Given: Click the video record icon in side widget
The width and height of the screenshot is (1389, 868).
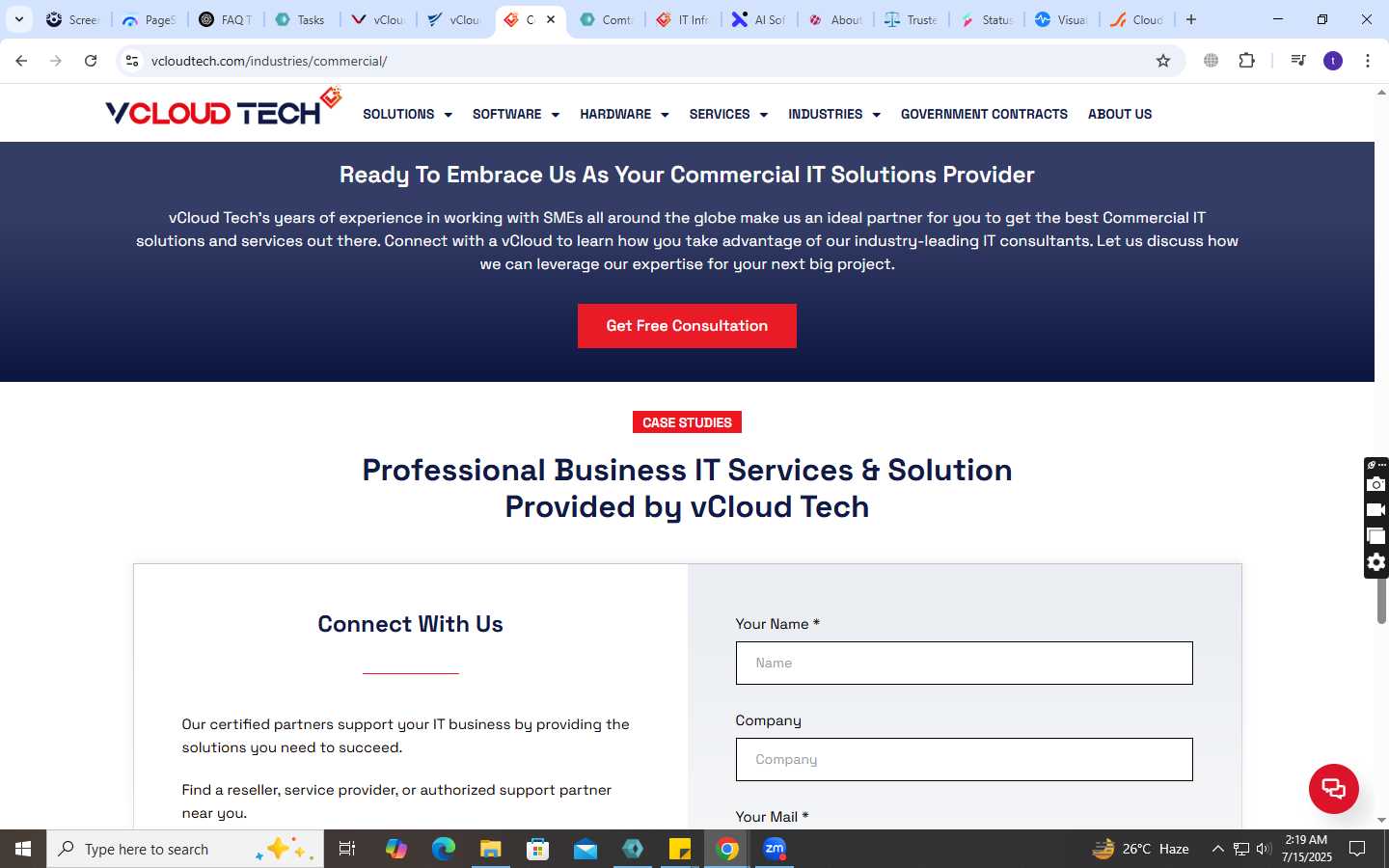Looking at the screenshot, I should pos(1376,510).
